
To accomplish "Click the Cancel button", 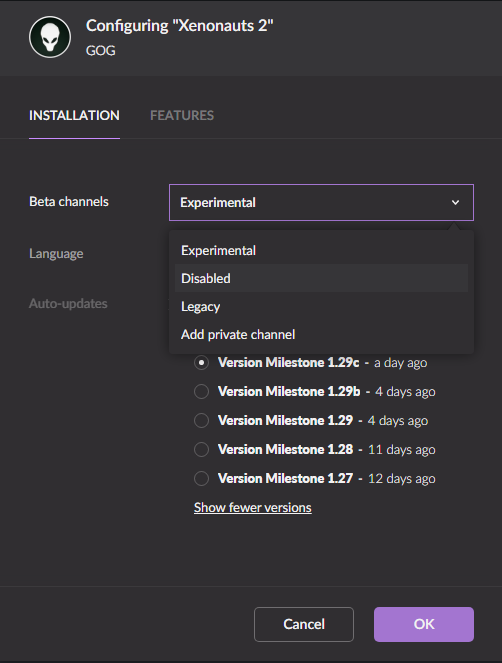I will point(304,625).
